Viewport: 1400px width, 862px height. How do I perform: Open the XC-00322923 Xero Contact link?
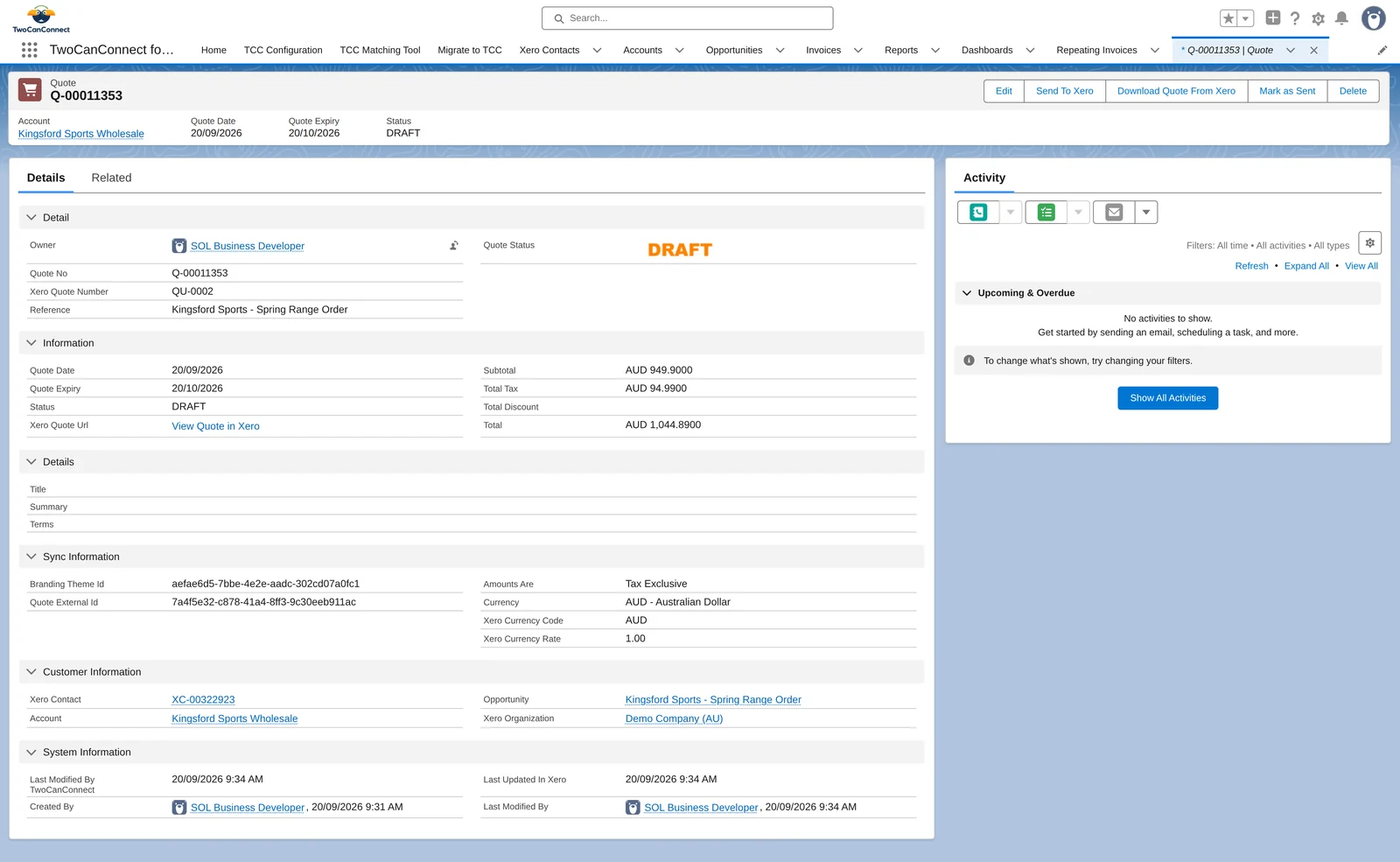pos(203,700)
